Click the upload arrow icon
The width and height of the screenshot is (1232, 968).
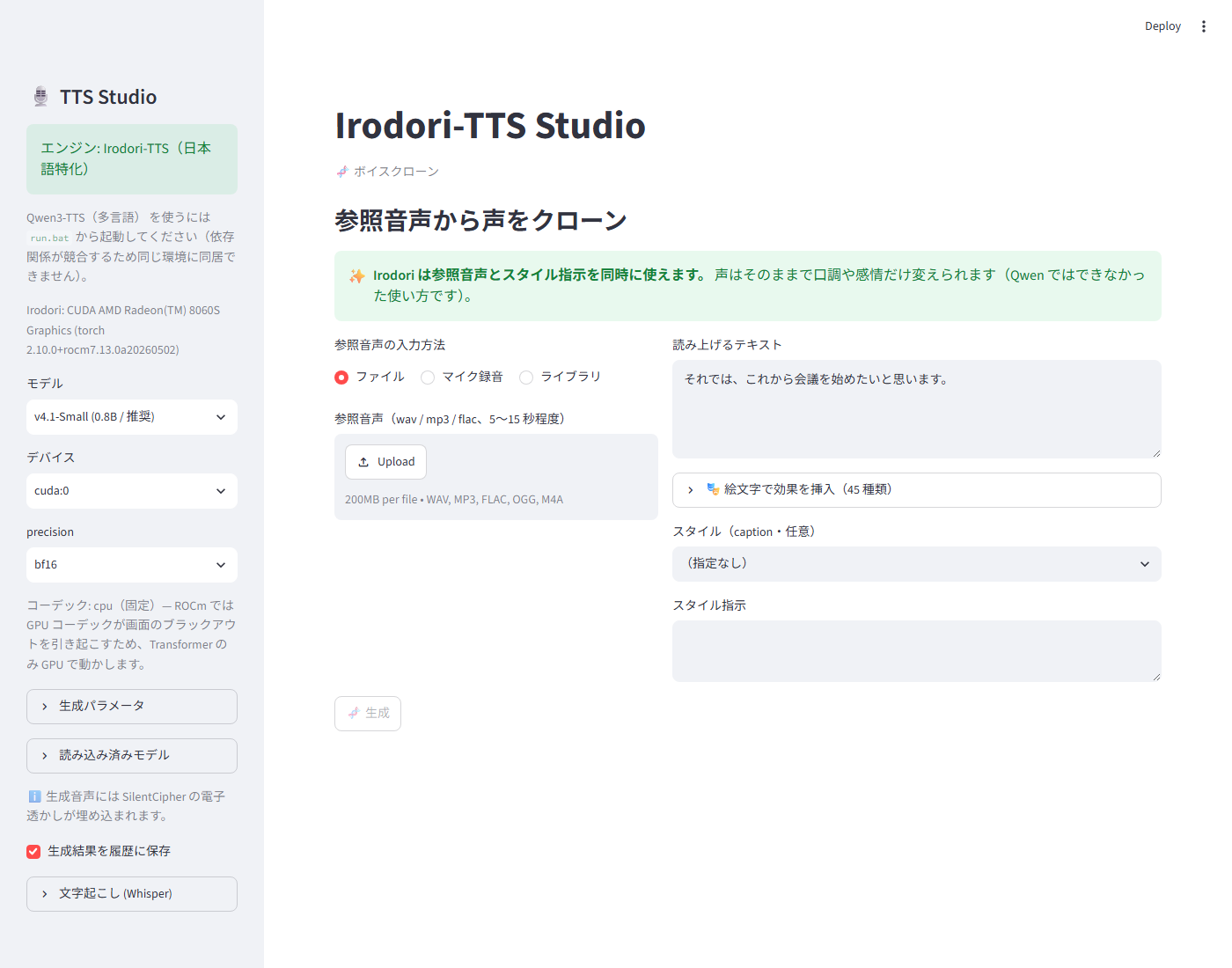363,462
